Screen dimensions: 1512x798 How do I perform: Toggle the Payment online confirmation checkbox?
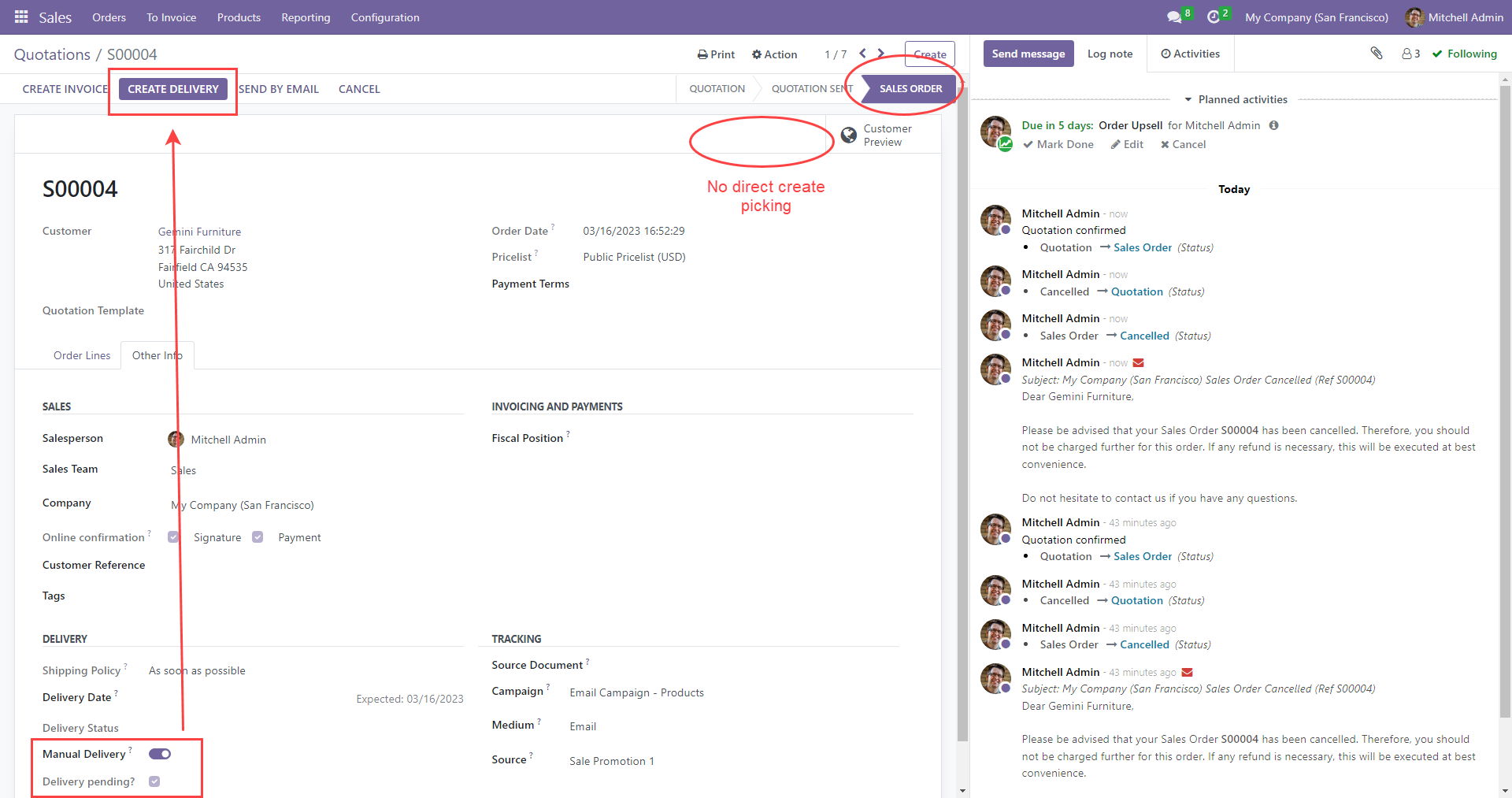click(x=258, y=537)
